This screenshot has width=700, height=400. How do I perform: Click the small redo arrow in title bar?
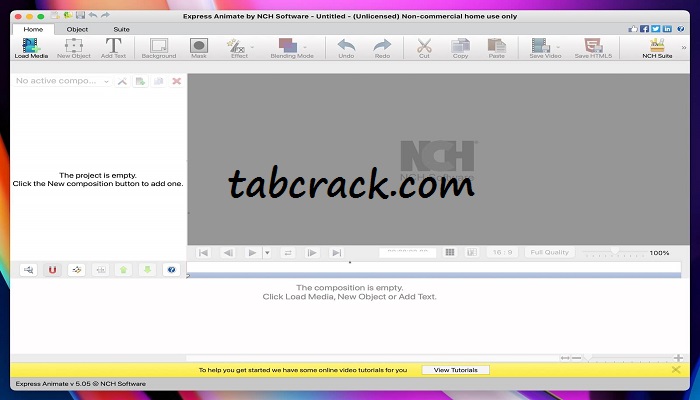click(x=105, y=16)
